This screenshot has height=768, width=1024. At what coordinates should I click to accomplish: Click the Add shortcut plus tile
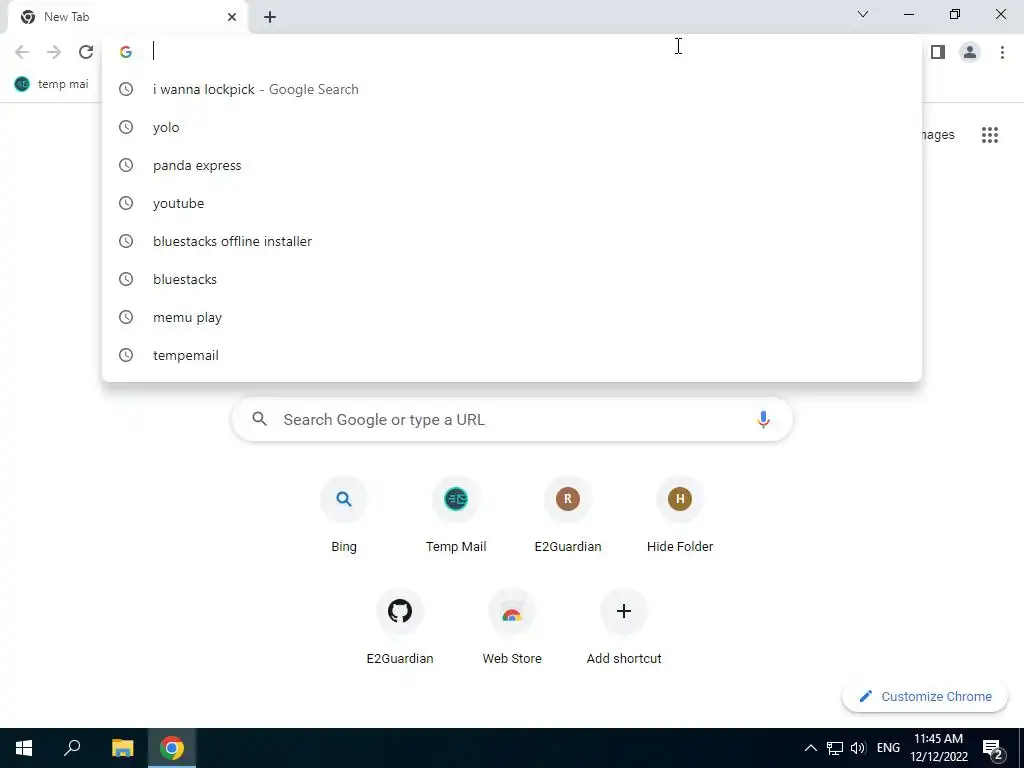coord(624,628)
